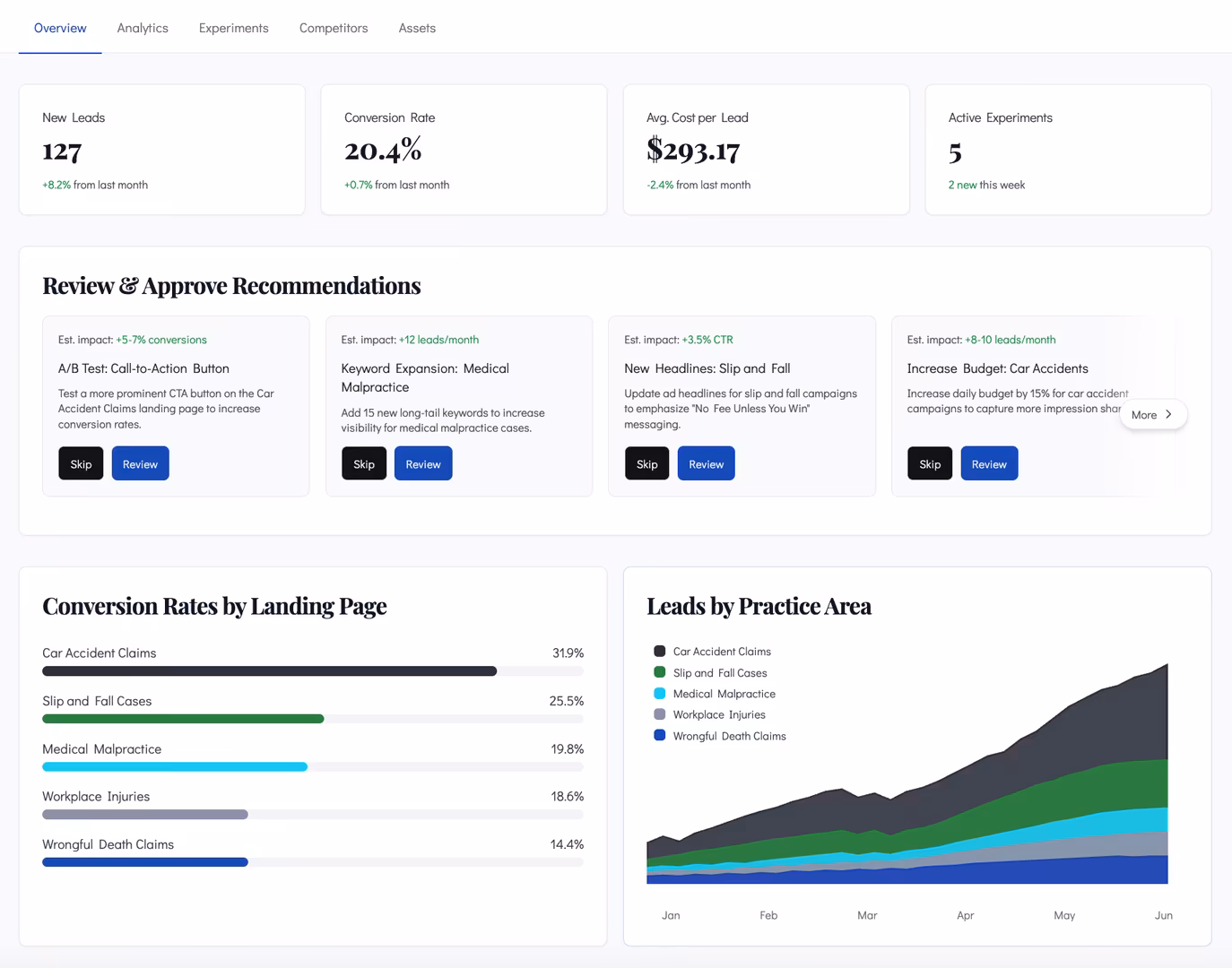The height and width of the screenshot is (968, 1232).
Task: Toggle the Medical Malpractice legend swatch
Action: 660,693
